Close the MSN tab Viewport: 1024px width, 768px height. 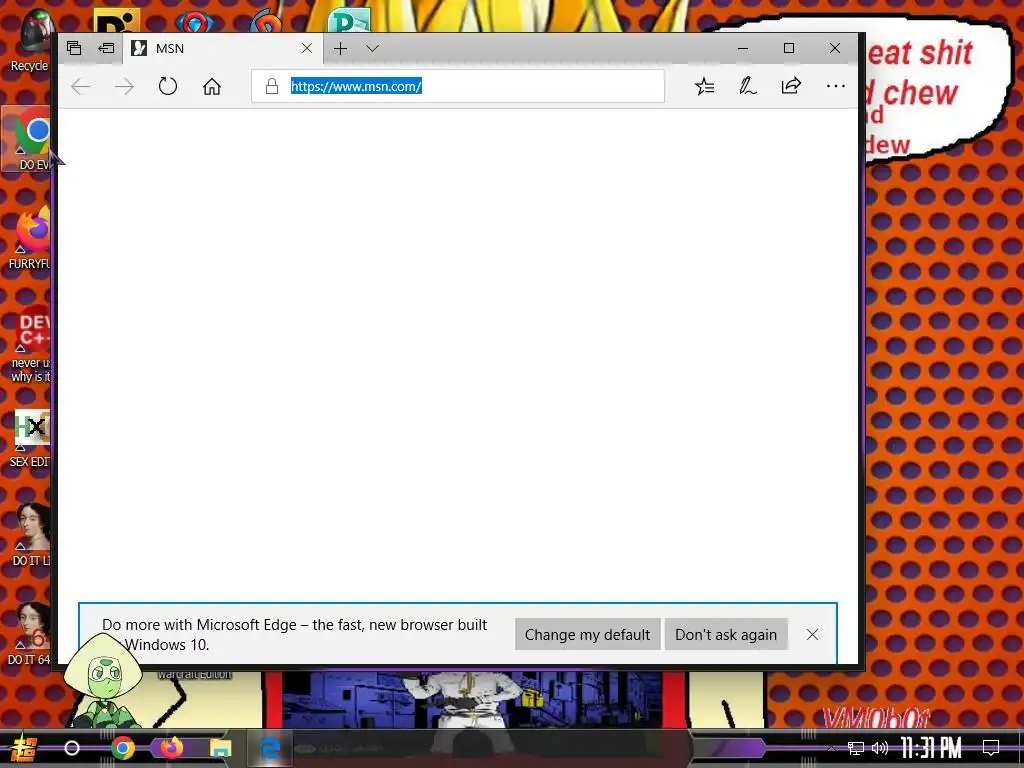pos(307,48)
